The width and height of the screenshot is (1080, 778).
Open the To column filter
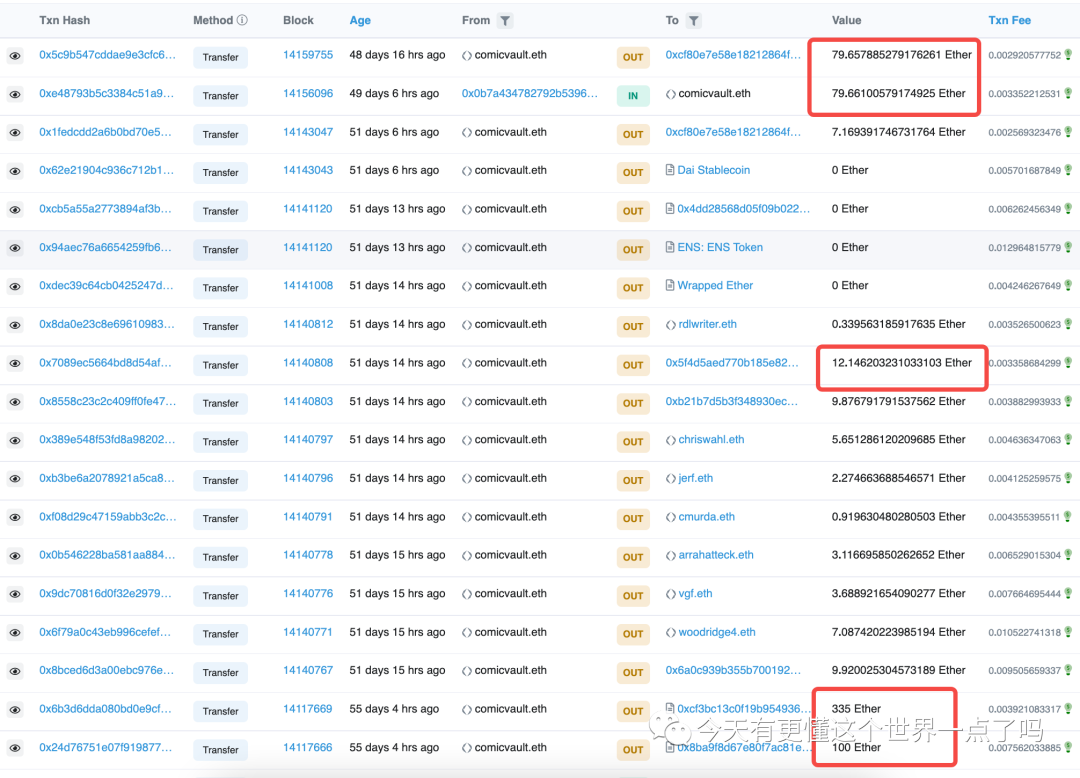(694, 21)
